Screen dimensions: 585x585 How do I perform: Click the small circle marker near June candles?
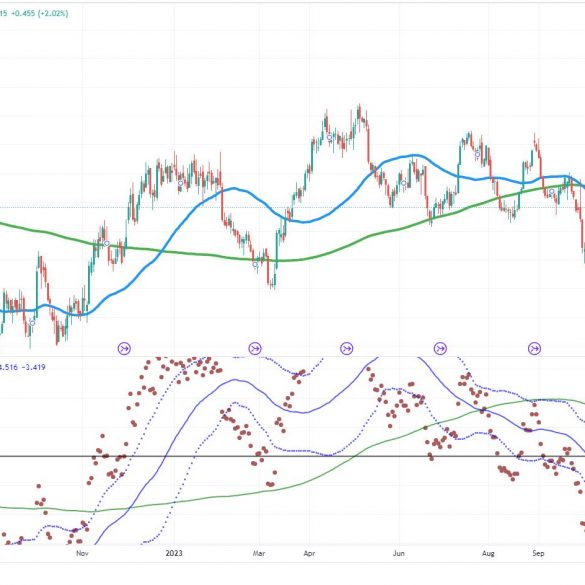point(404,183)
